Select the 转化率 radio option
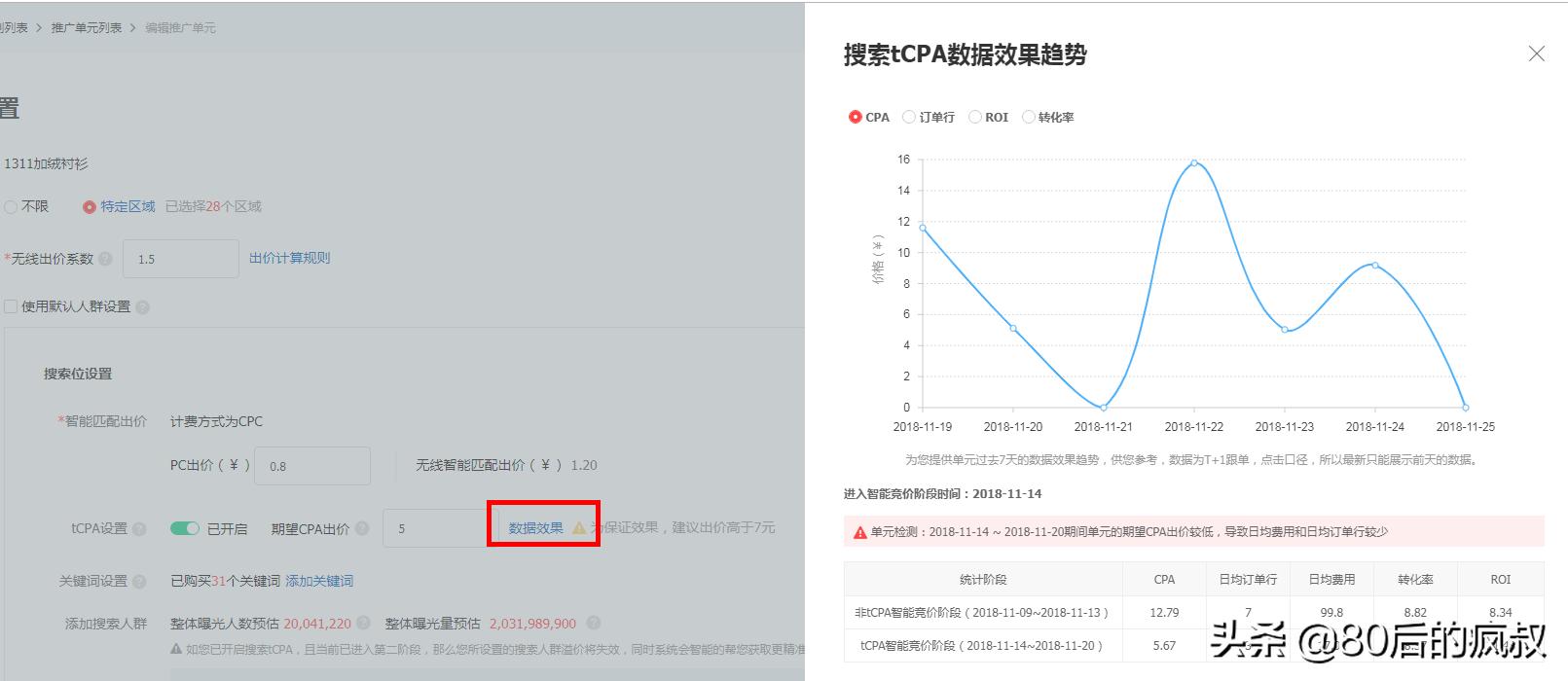The width and height of the screenshot is (1568, 681). [1028, 117]
